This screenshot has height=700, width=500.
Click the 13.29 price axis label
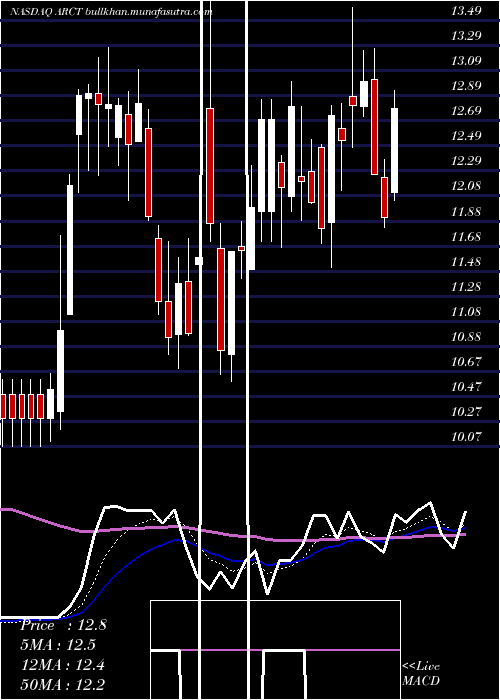(466, 36)
